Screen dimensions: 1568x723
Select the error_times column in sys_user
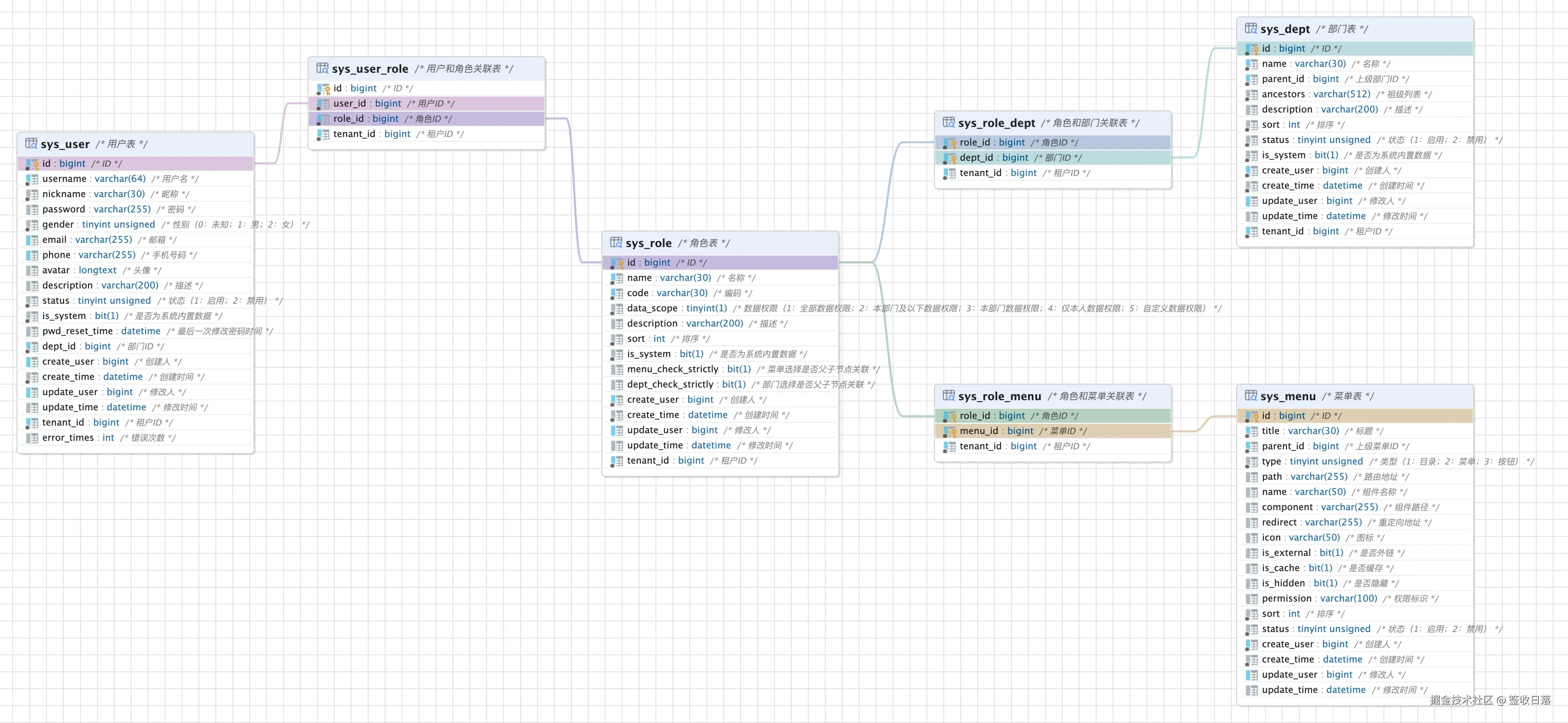coord(136,437)
